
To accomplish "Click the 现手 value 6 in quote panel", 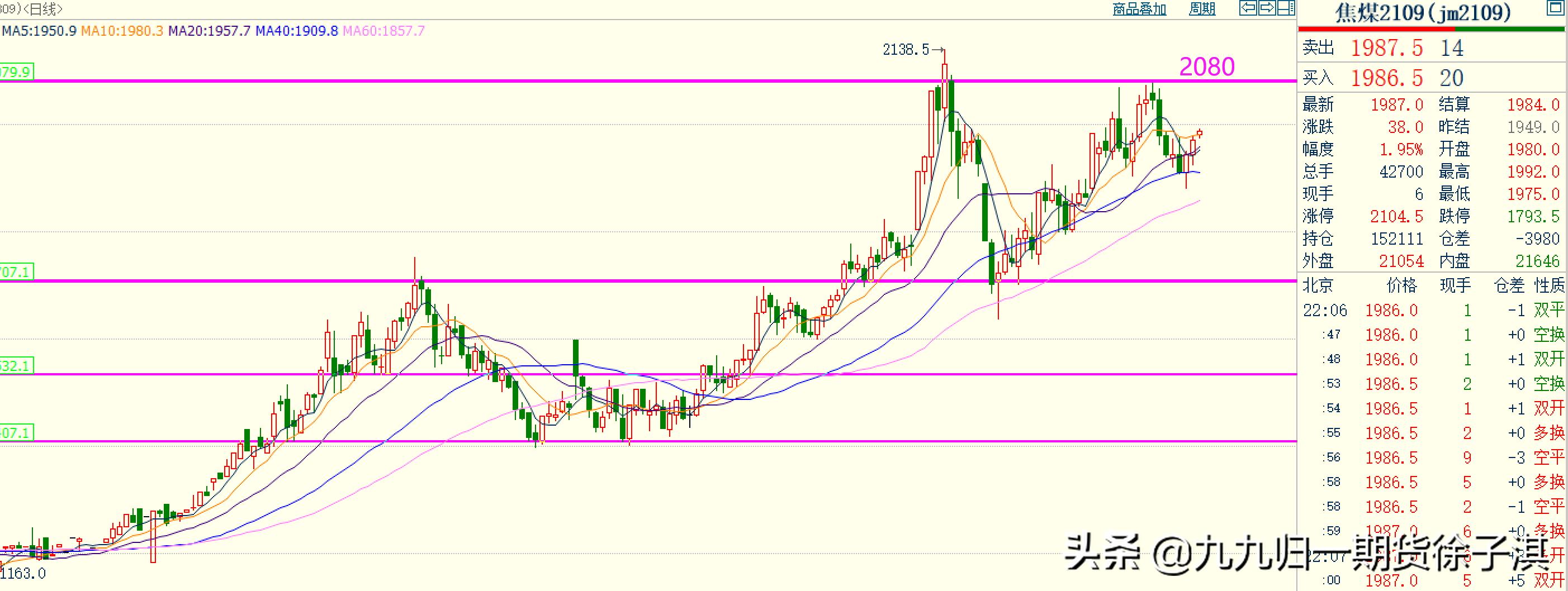I will (1418, 194).
